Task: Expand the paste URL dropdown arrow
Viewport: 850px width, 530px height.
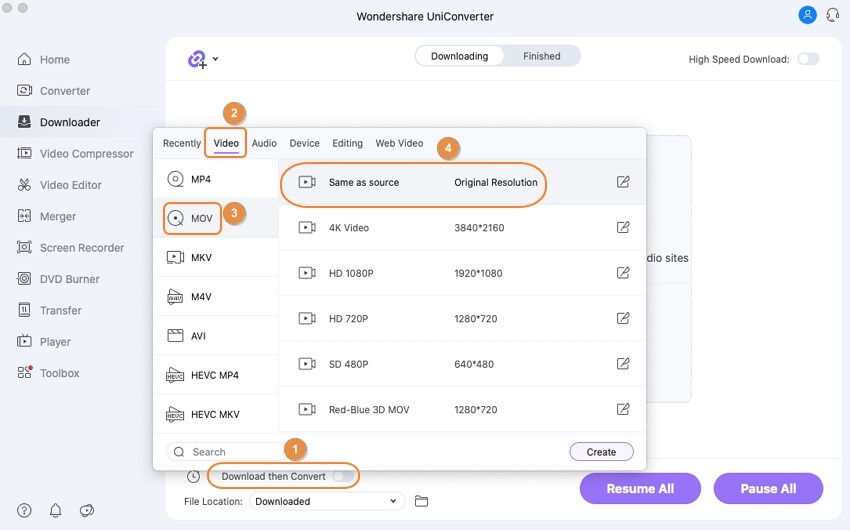Action: click(x=215, y=59)
